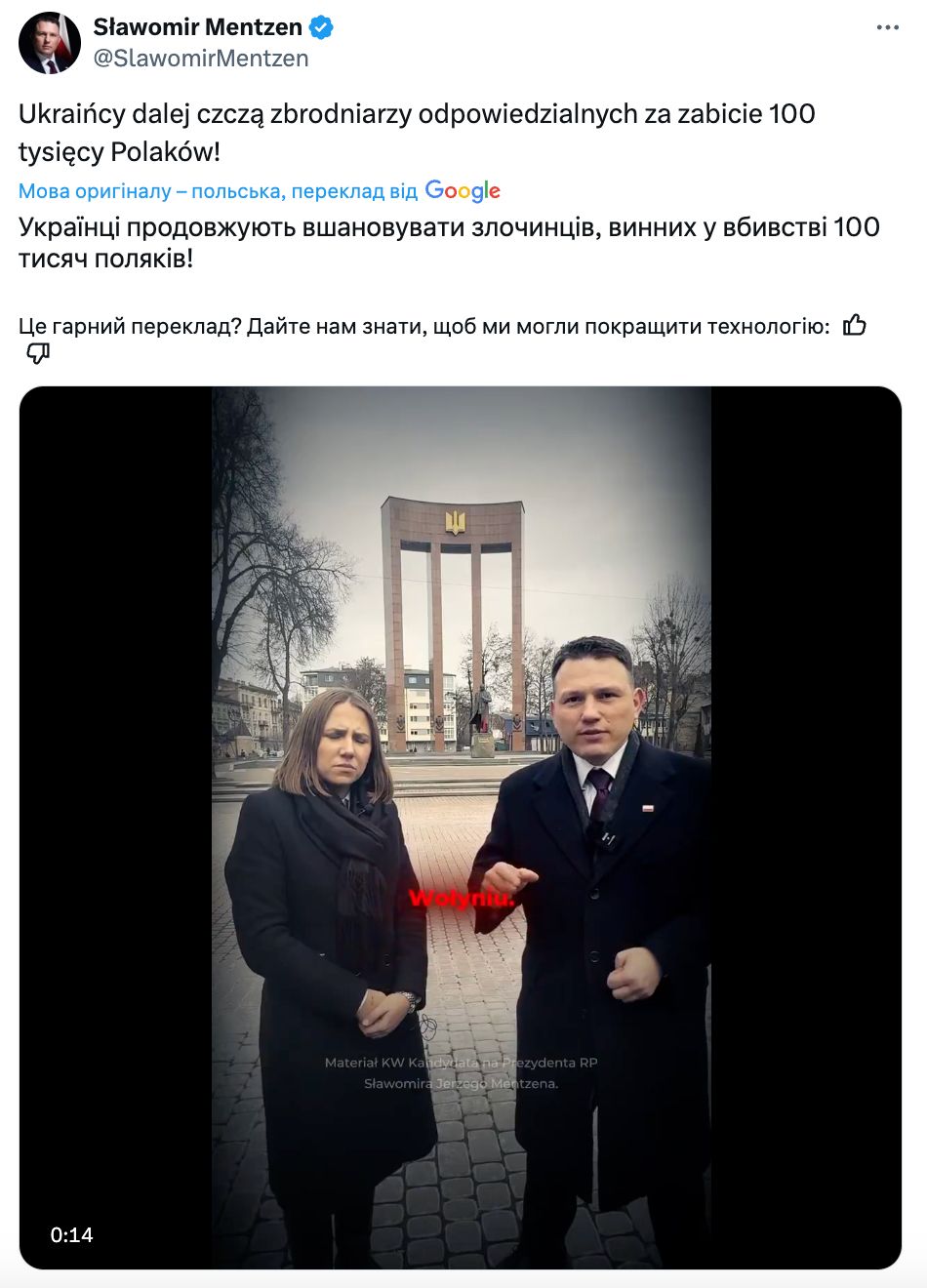Toggle original language translation link
The height and width of the screenshot is (1288, 927).
click(218, 191)
